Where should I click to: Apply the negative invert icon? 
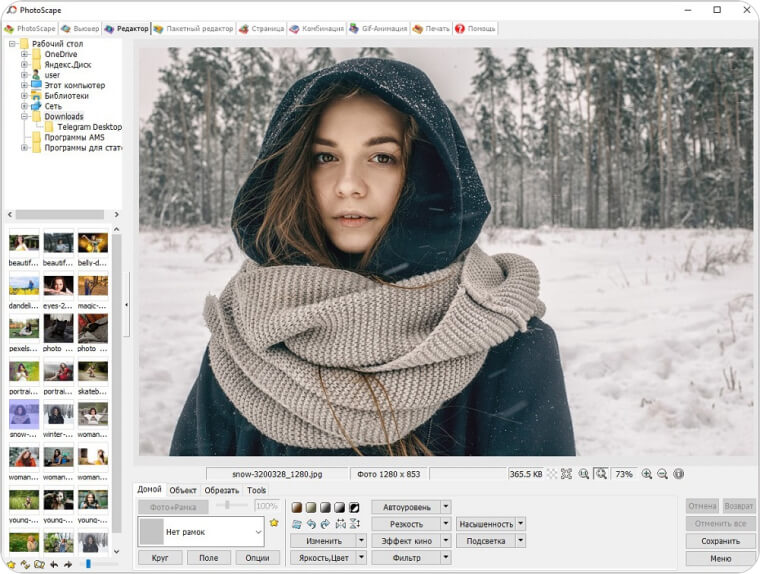point(354,507)
